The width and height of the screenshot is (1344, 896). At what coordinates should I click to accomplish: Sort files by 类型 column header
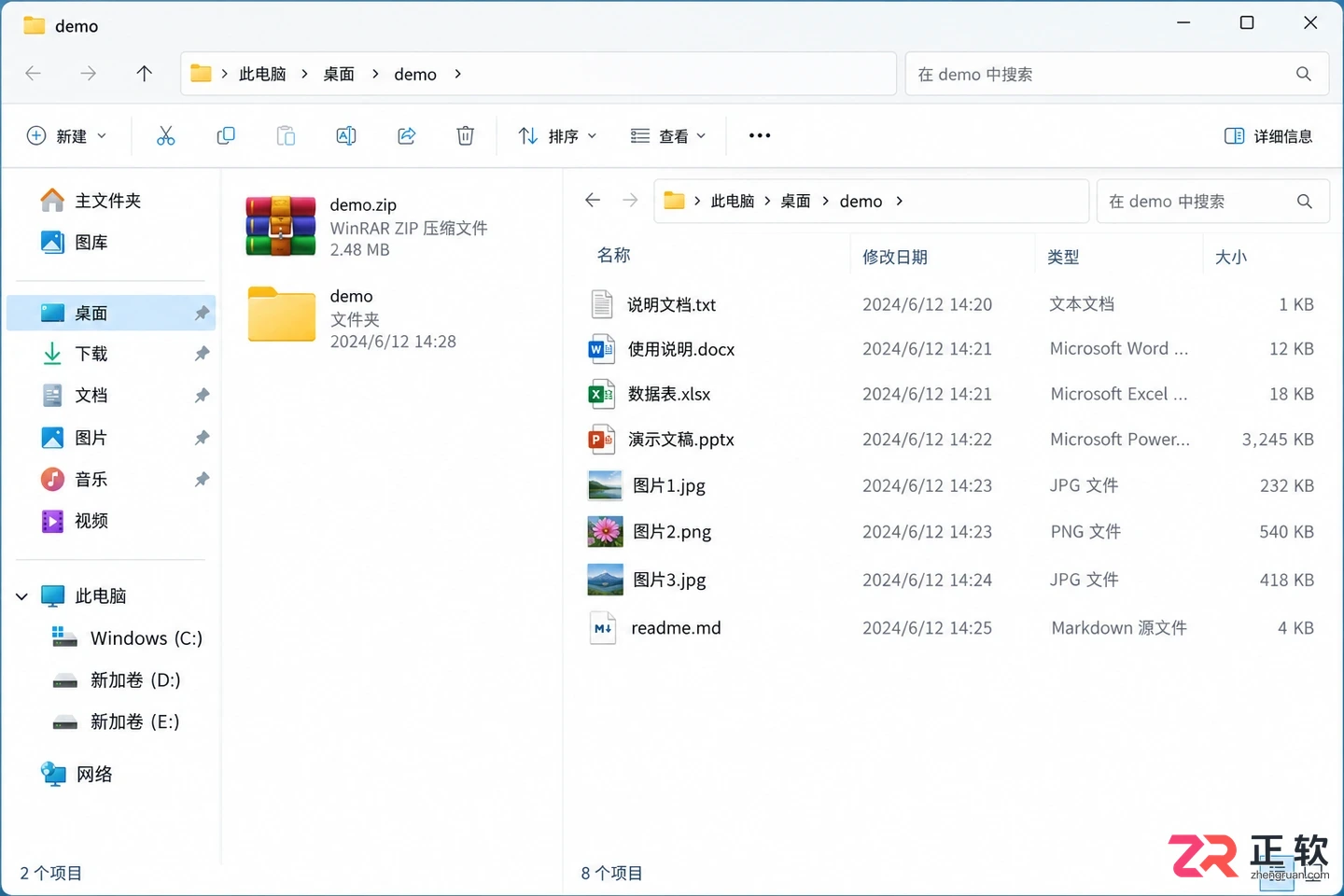[x=1063, y=257]
